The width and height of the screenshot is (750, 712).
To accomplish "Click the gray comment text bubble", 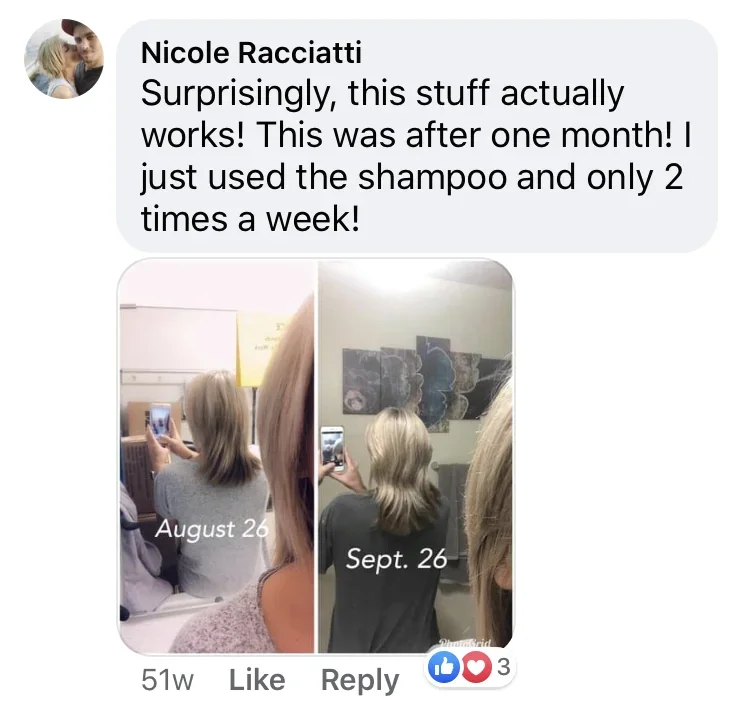I will [x=417, y=136].
